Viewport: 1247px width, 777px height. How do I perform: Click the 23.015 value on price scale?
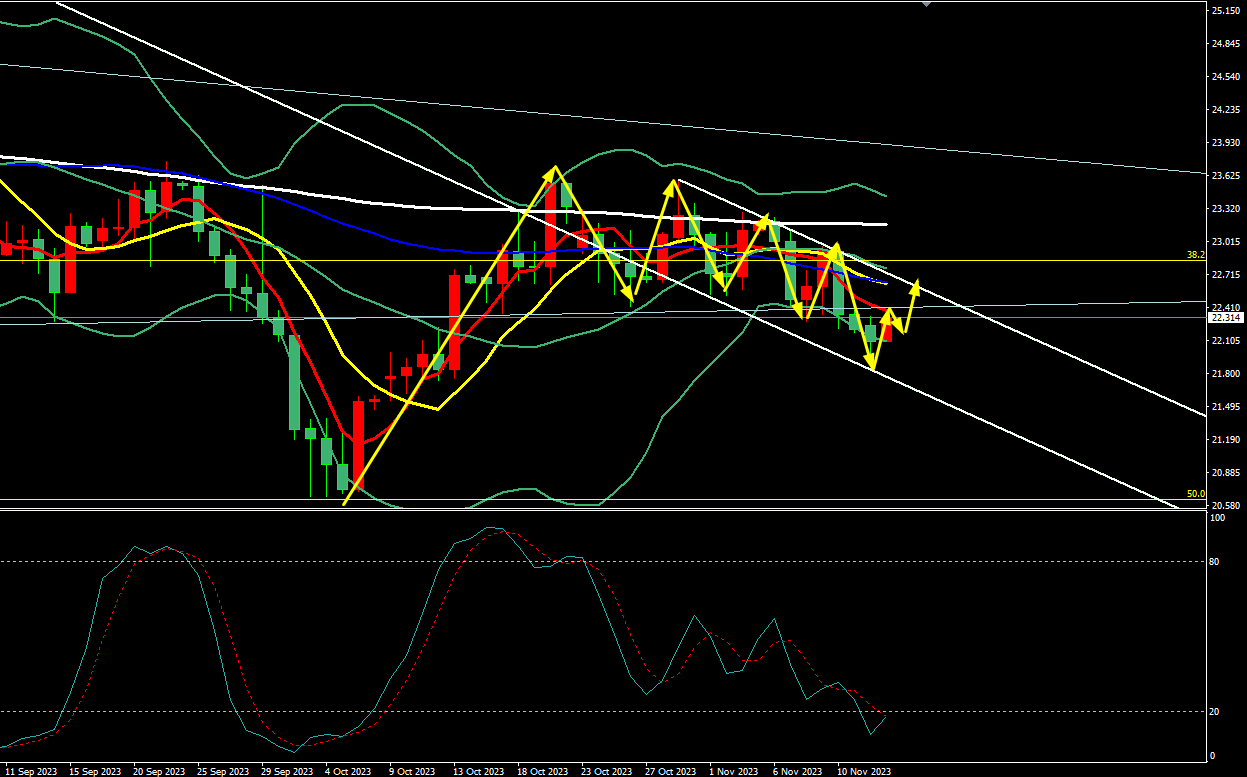tap(1225, 241)
